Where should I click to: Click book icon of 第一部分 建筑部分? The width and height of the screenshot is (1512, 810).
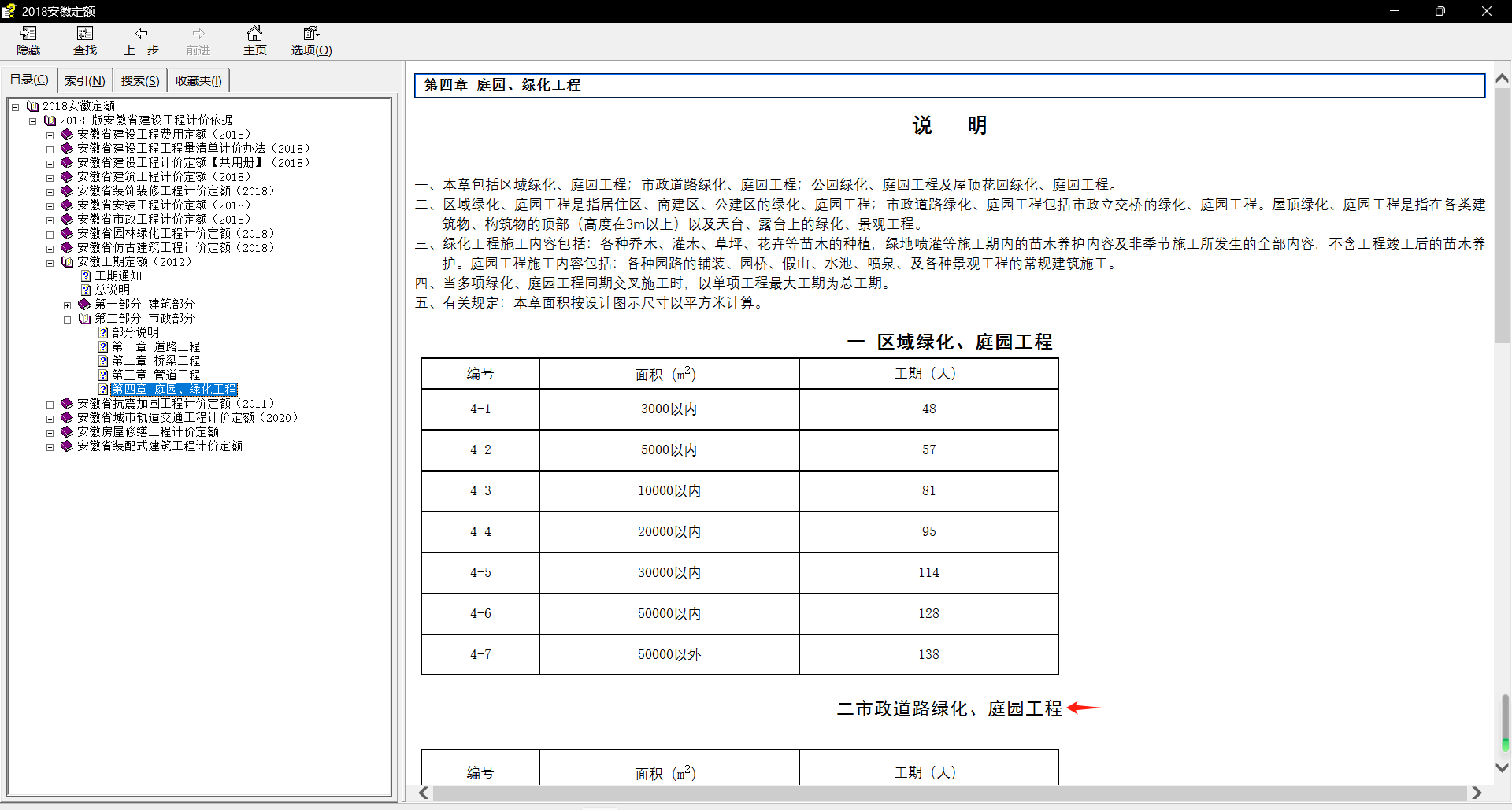pos(84,305)
